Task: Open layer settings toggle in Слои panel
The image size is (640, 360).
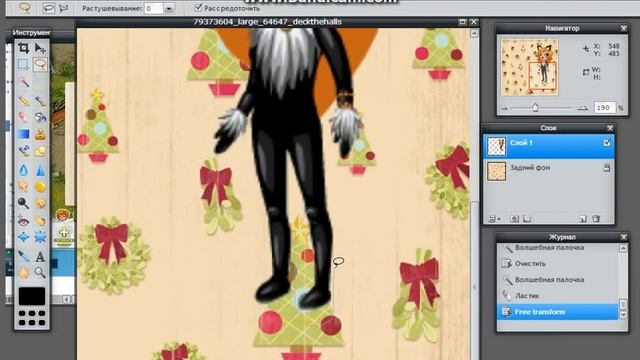Action: (494, 219)
